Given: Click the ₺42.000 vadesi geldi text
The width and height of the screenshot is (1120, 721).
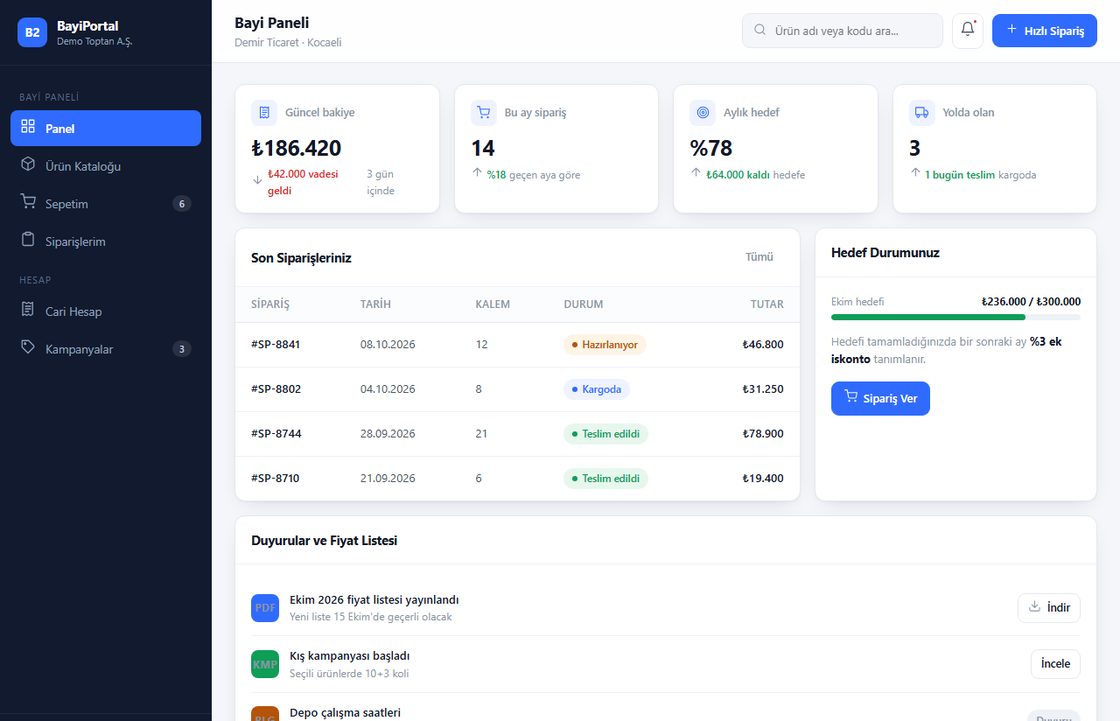Looking at the screenshot, I should 303,182.
